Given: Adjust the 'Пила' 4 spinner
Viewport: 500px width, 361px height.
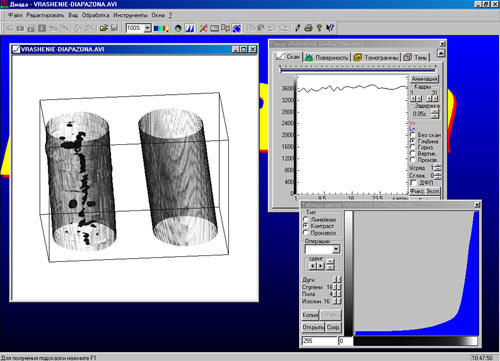Looking at the screenshot, I should click(337, 294).
